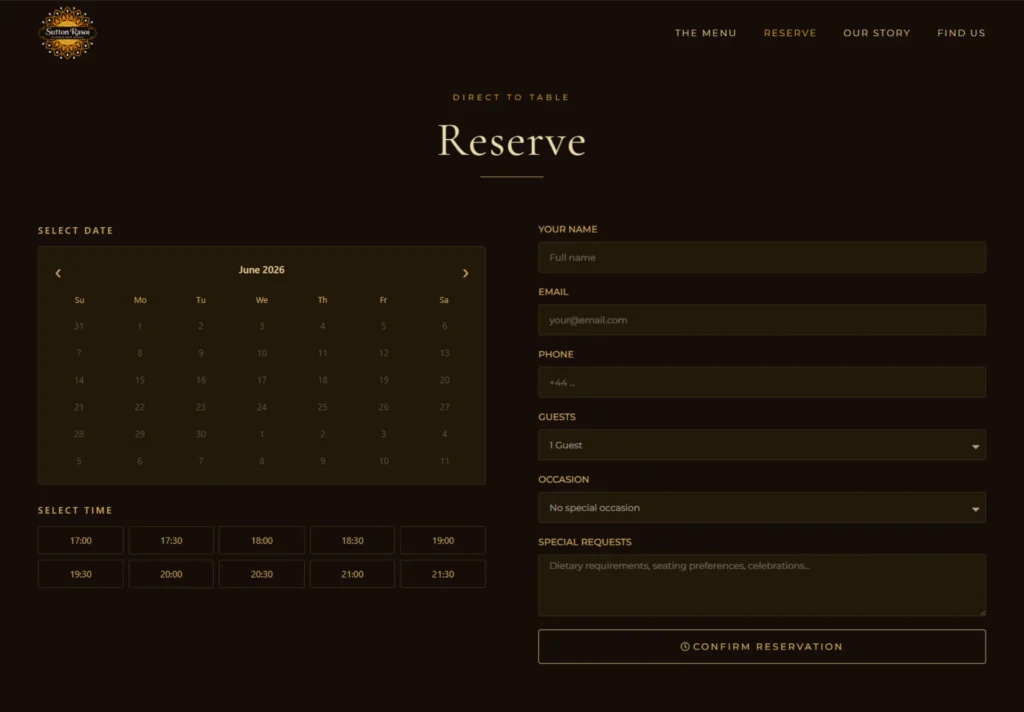
Task: Pick June 21 in the calendar
Action: point(79,407)
